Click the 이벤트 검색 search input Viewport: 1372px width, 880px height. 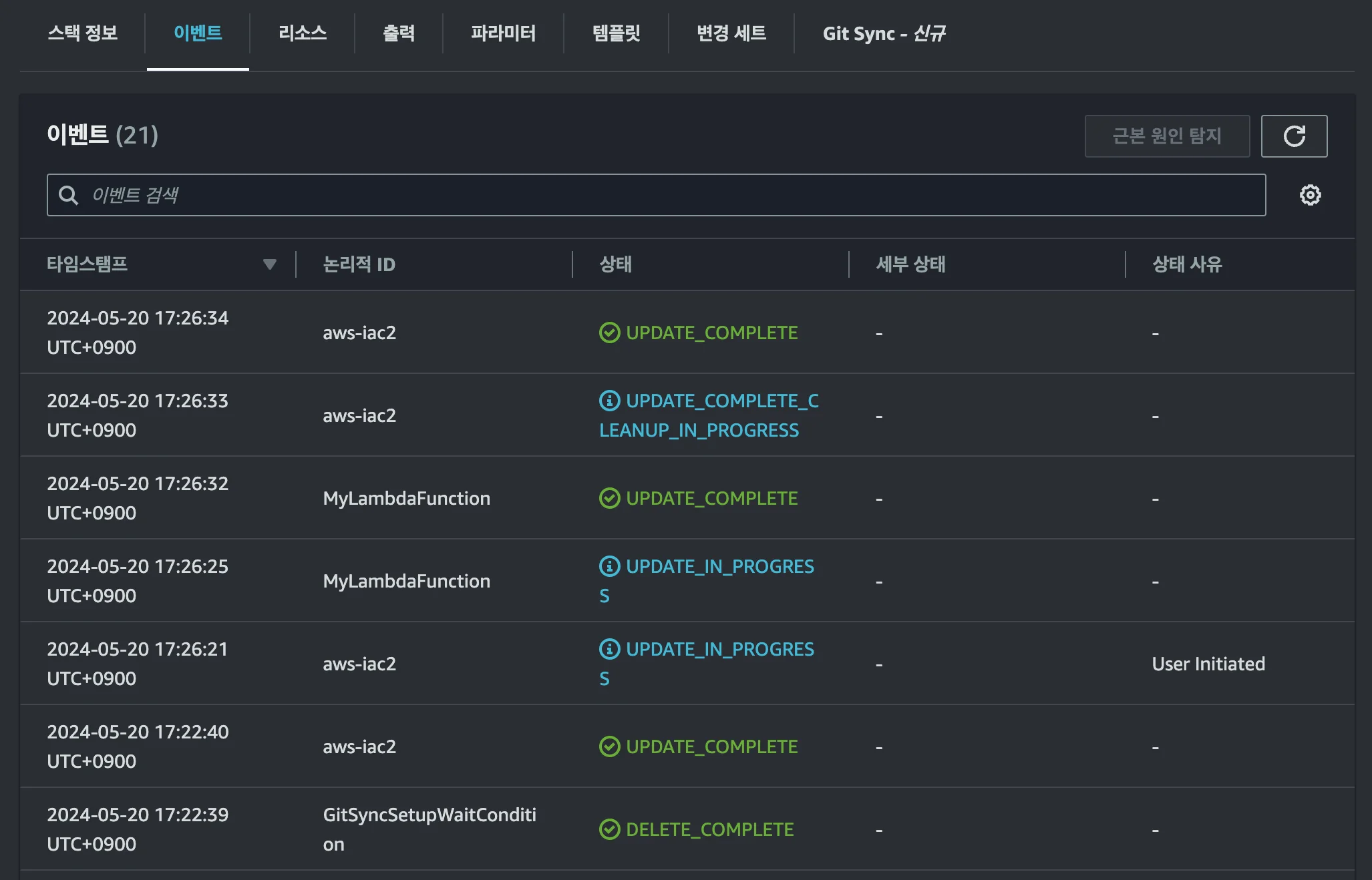[401, 195]
